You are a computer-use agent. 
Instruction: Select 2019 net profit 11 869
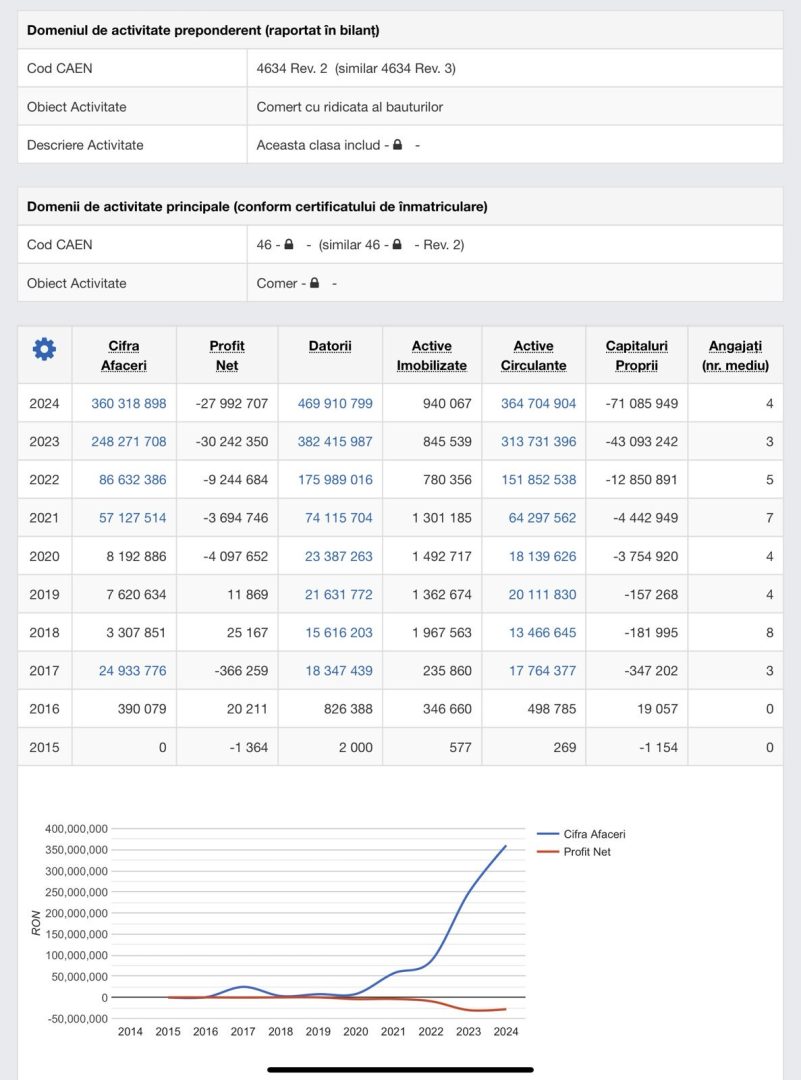coord(247,594)
